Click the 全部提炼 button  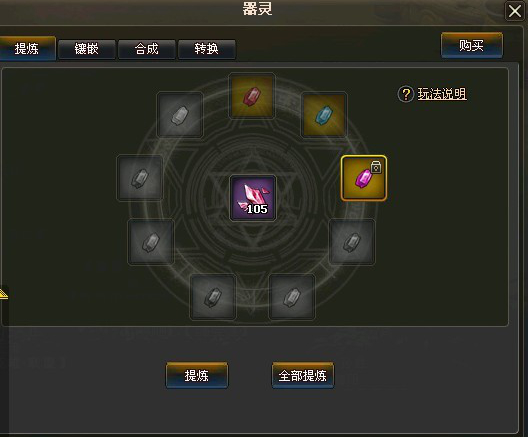(x=303, y=375)
